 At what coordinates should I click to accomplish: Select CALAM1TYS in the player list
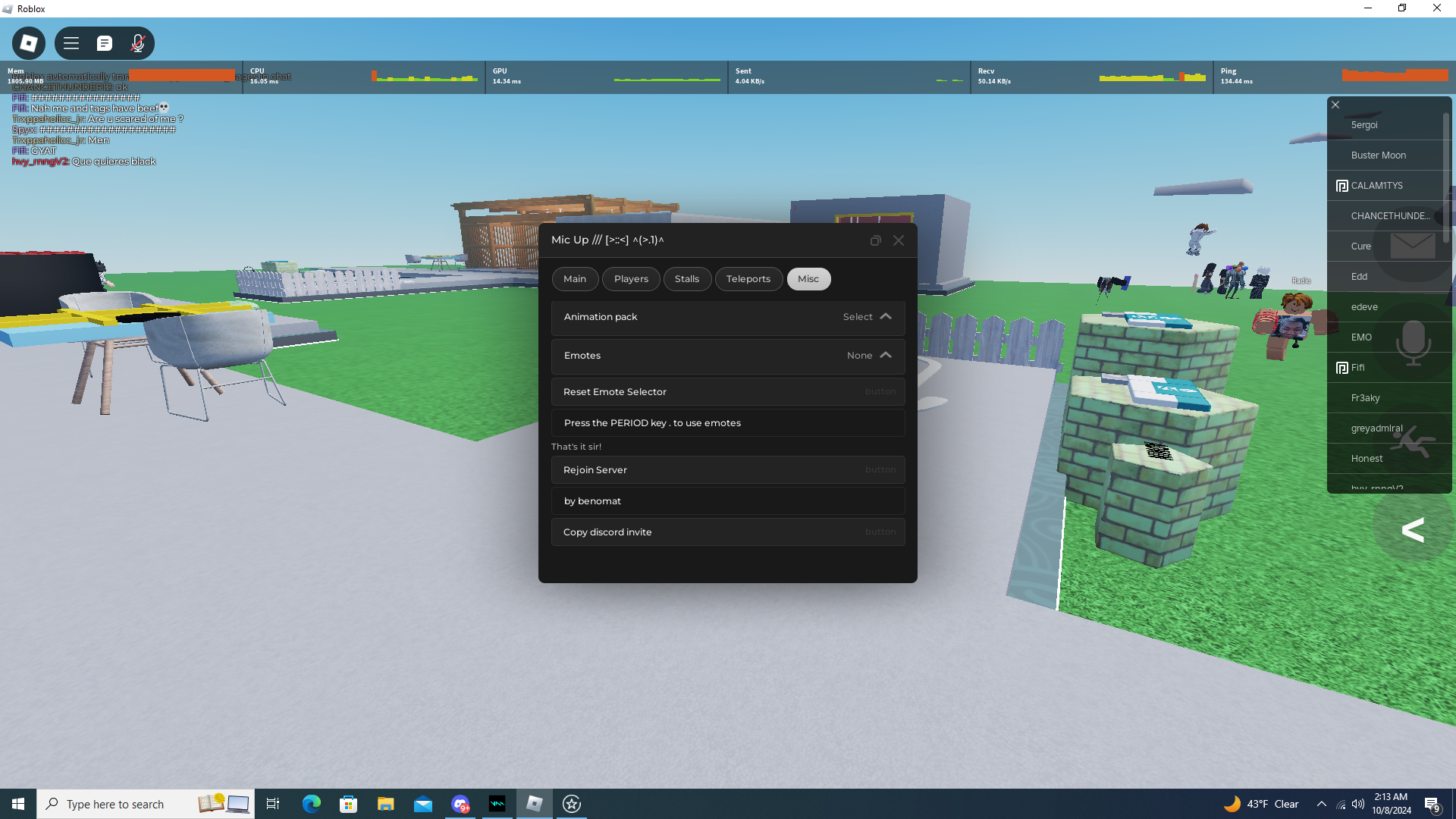[x=1376, y=186]
